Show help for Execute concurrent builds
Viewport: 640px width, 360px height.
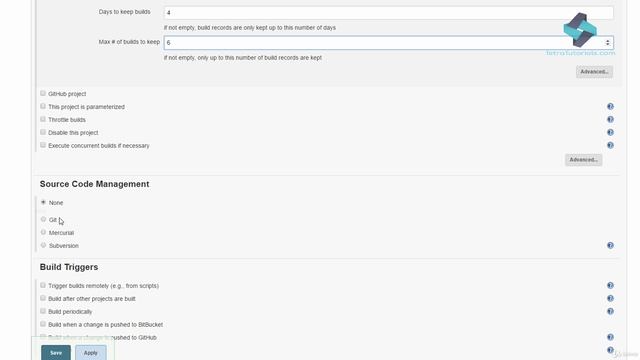pyautogui.click(x=610, y=145)
